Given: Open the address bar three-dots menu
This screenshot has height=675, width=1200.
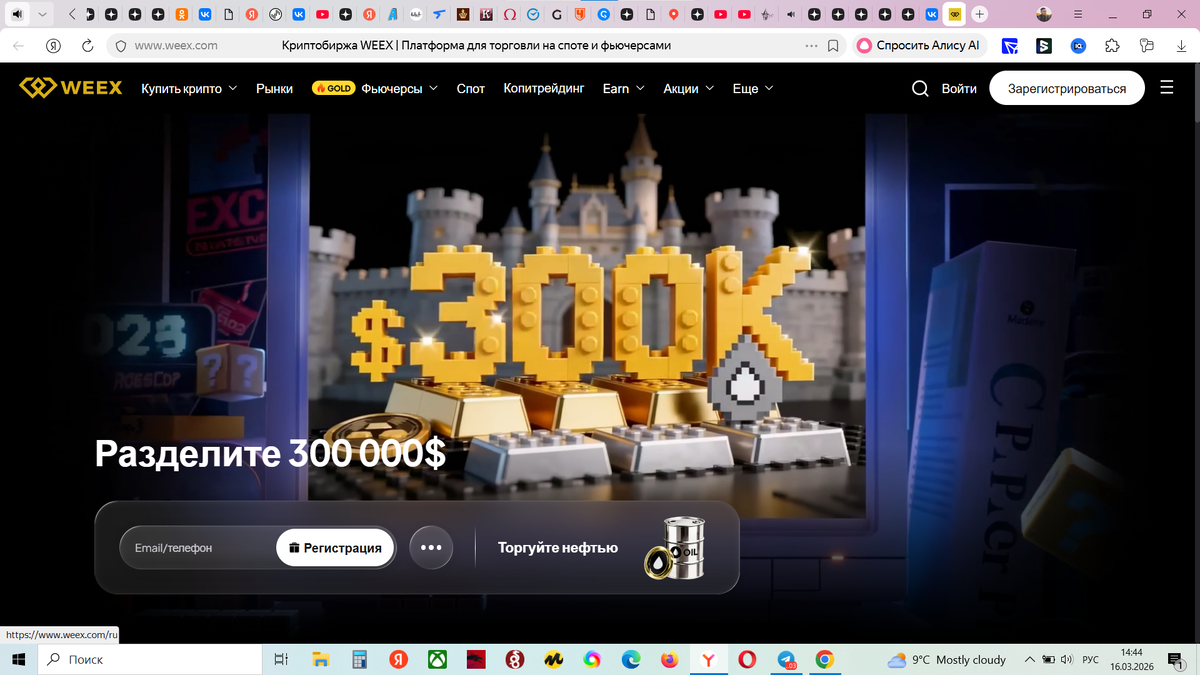Looking at the screenshot, I should point(811,46).
